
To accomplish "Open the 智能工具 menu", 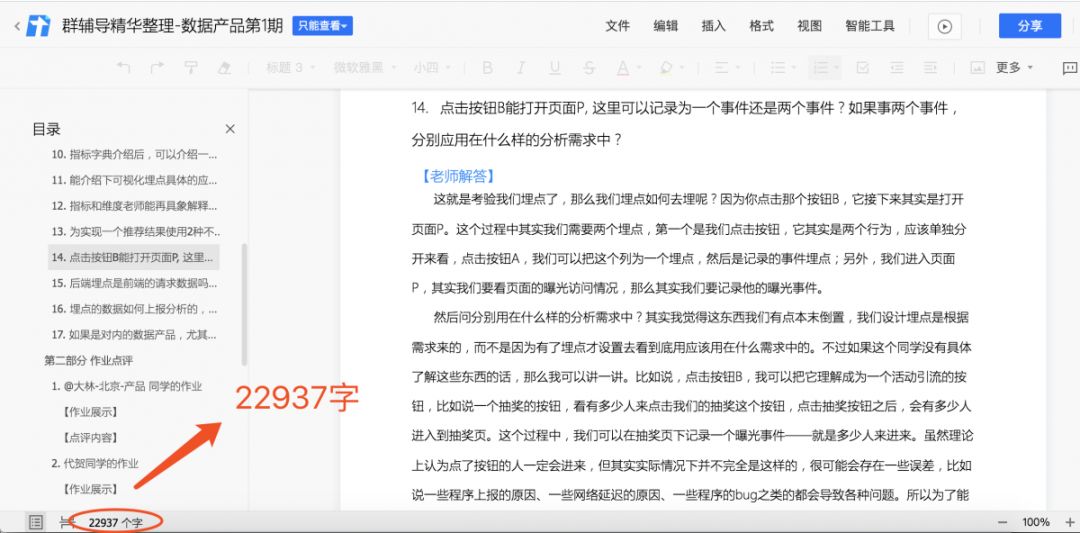I will click(870, 26).
